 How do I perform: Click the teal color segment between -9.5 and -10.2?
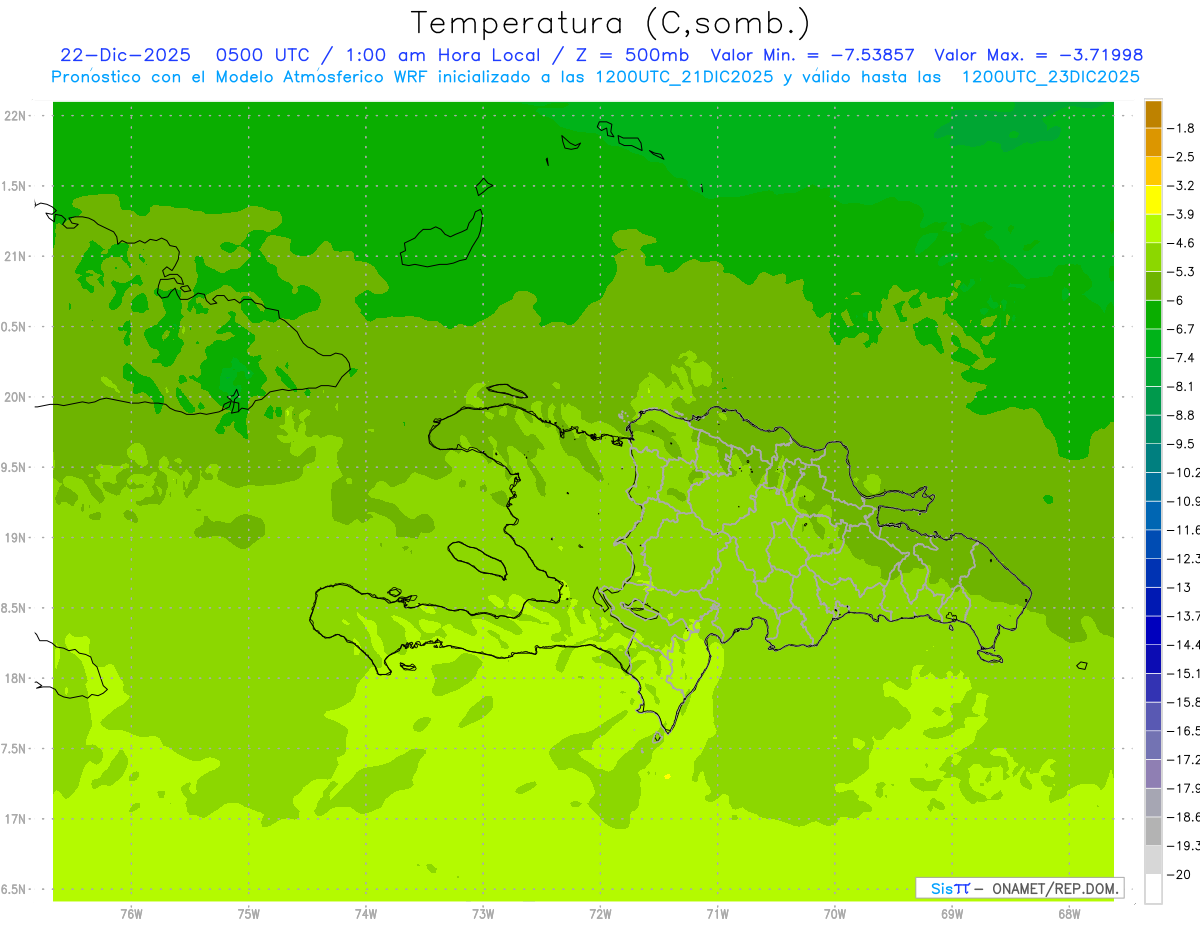pos(1153,458)
